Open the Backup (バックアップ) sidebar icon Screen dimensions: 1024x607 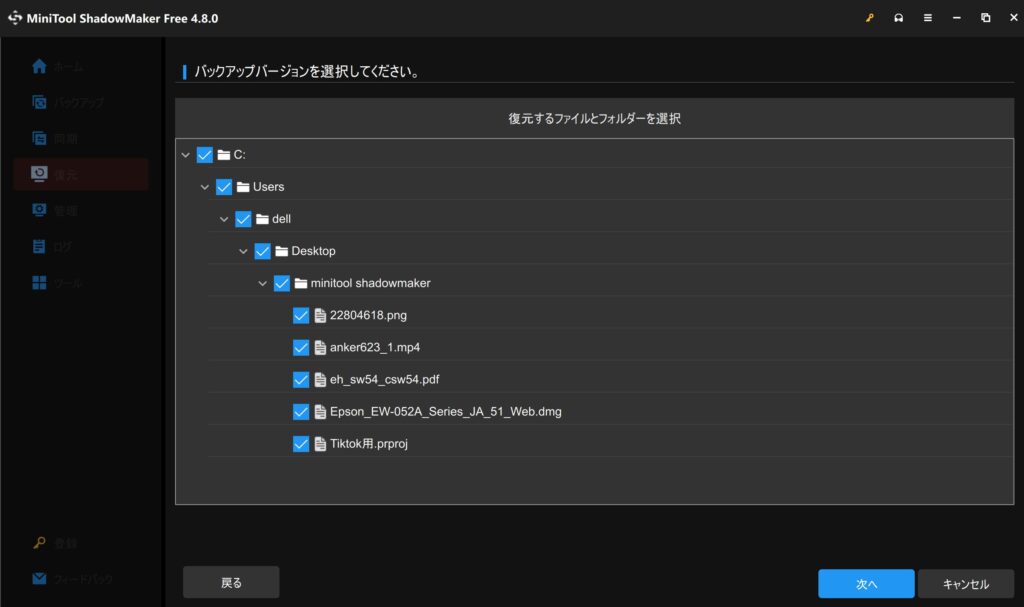[39, 102]
